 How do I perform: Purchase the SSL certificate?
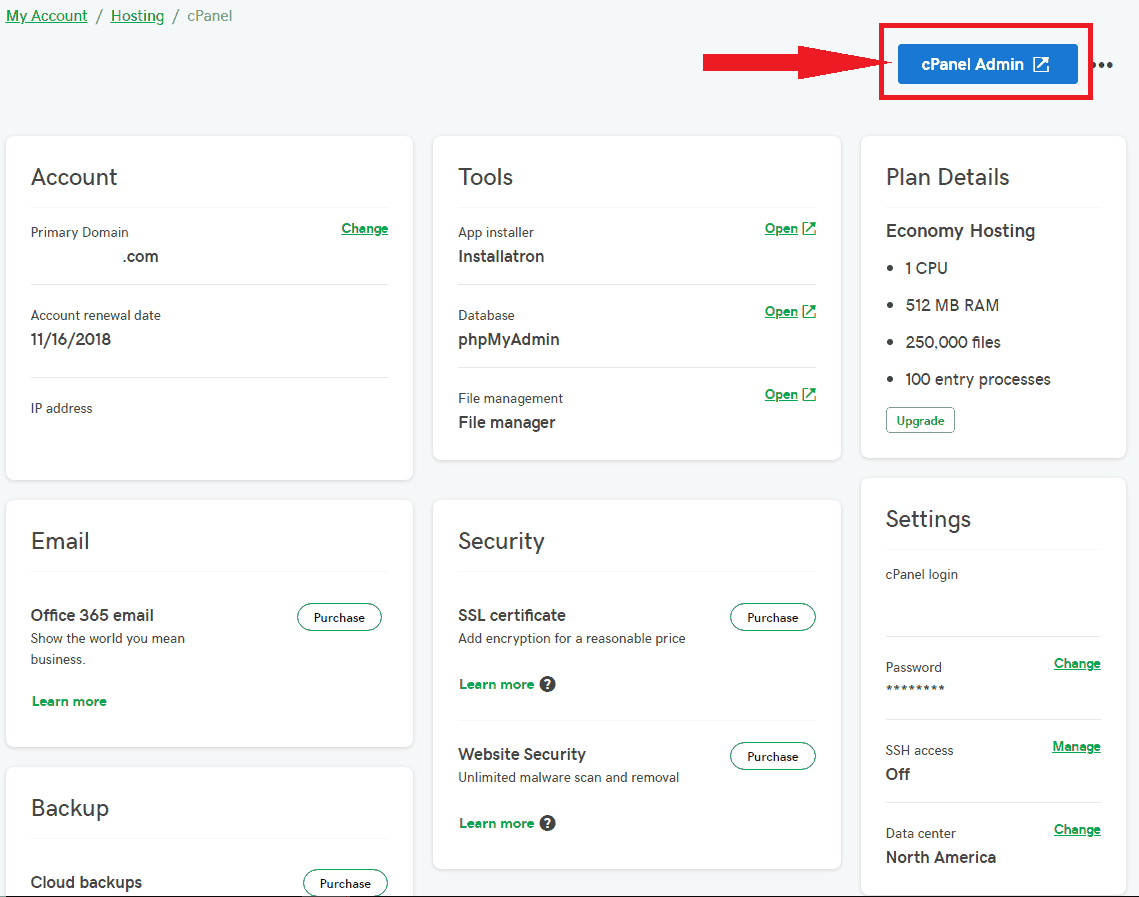tap(772, 617)
